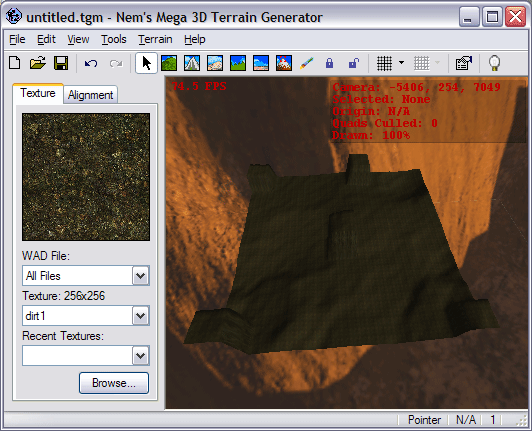
Task: Click the Browse... button
Action: click(x=114, y=383)
